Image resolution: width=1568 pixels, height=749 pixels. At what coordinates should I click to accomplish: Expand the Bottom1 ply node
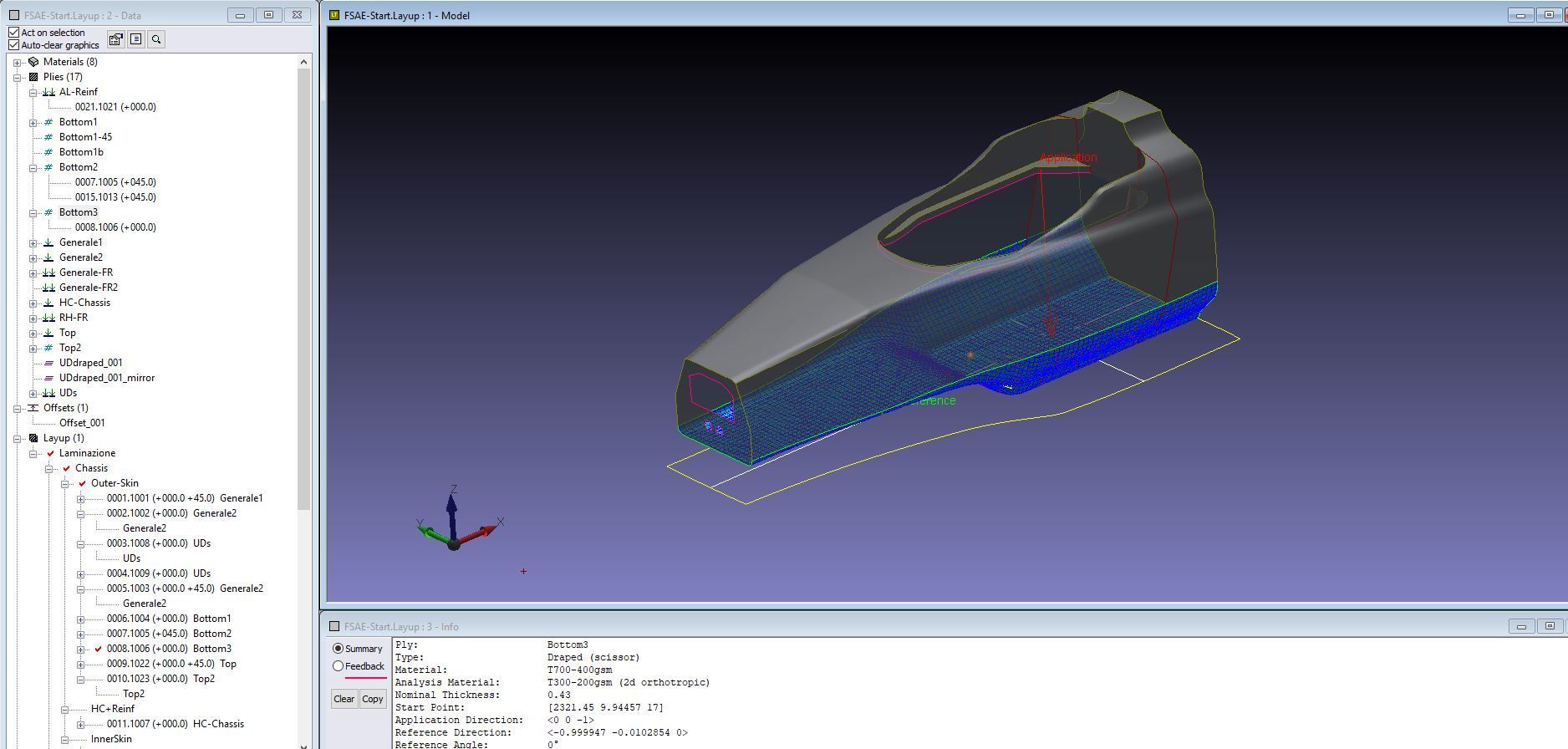click(x=33, y=123)
